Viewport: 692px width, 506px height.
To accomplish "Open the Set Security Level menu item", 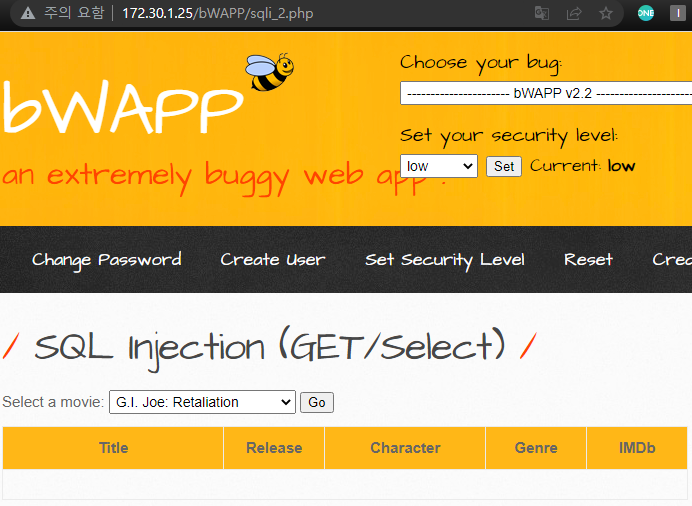I will [445, 260].
